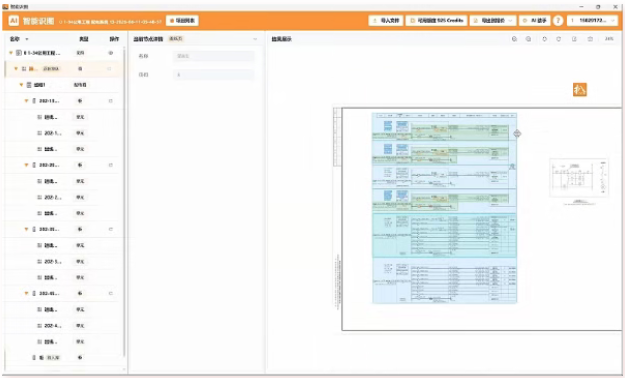Image resolution: width=625 pixels, height=378 pixels.
Task: Click the move handle icon beside the drawing
Action: (x=517, y=134)
